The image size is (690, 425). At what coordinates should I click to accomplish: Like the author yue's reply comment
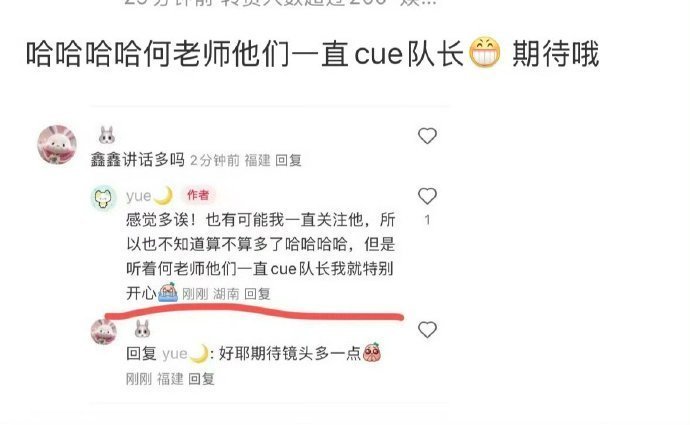click(427, 196)
